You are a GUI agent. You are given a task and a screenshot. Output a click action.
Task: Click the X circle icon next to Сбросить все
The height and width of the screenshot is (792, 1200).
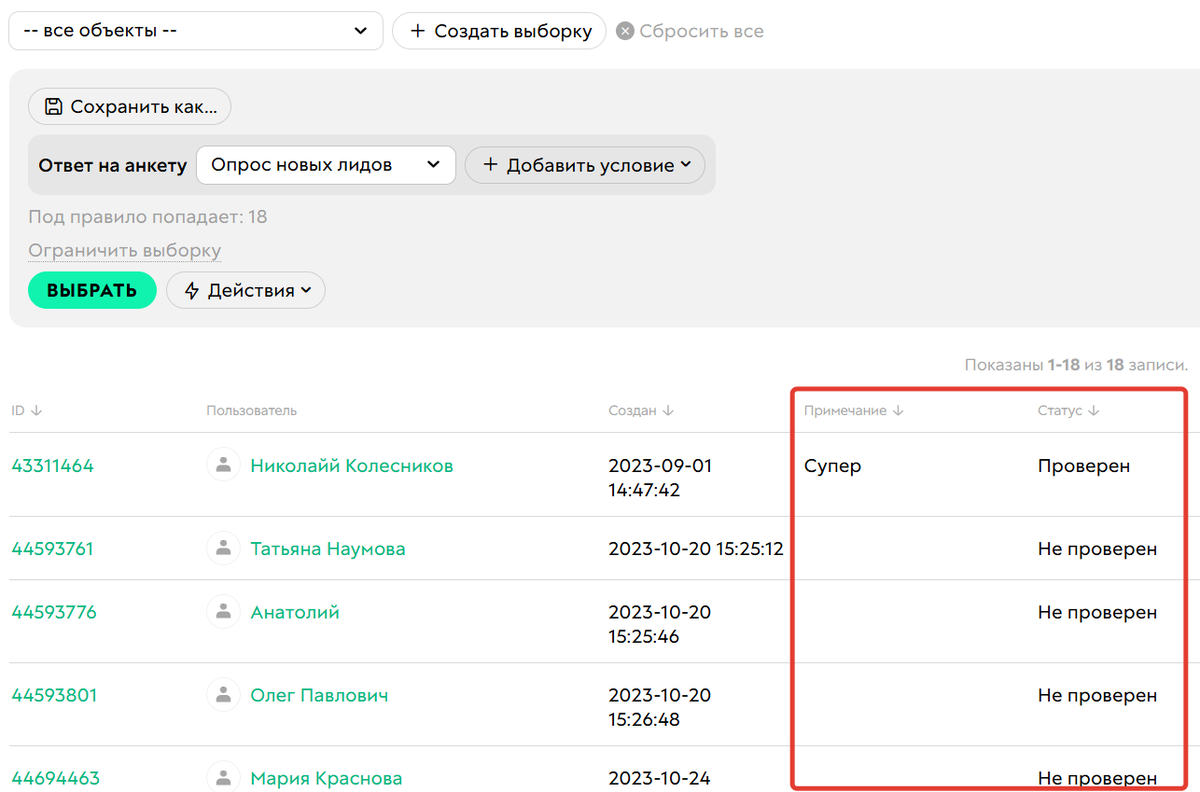tap(625, 30)
